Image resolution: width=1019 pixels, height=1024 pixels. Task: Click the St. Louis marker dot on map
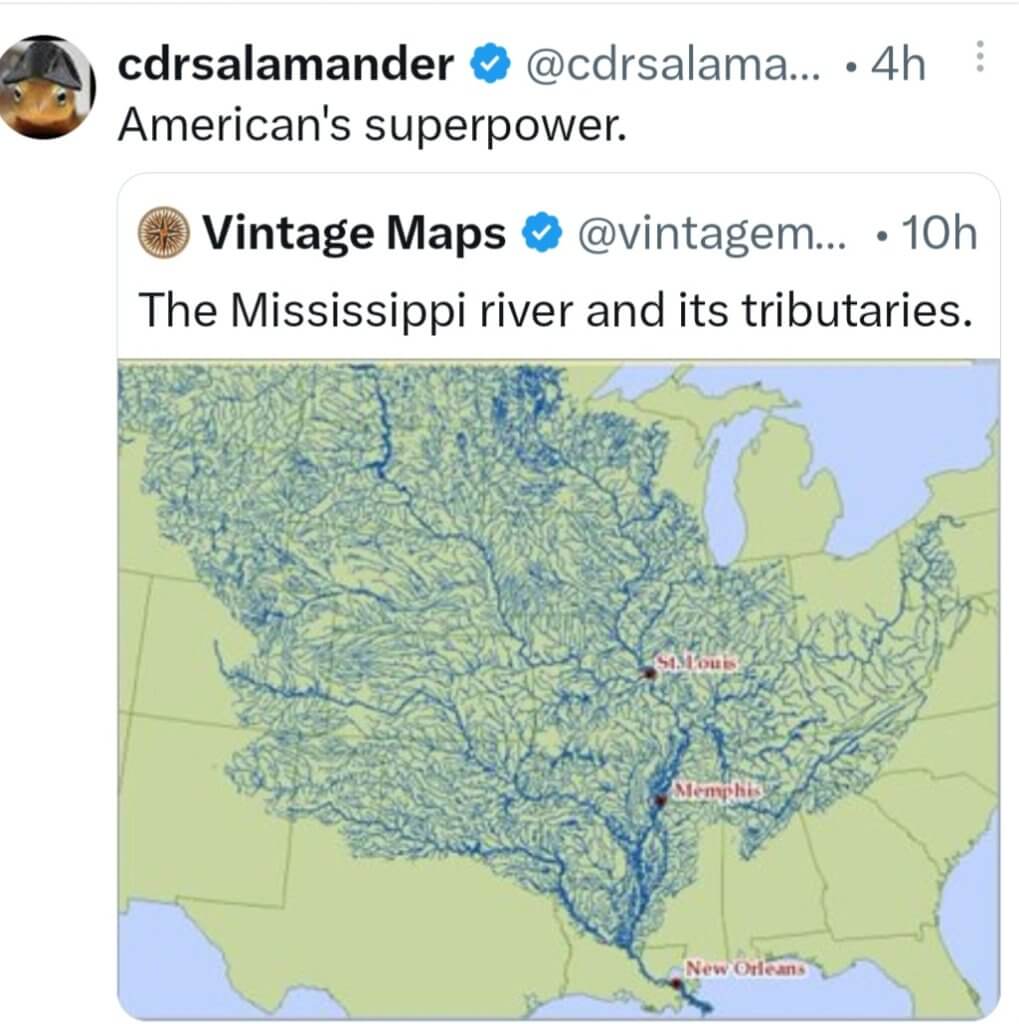[650, 674]
